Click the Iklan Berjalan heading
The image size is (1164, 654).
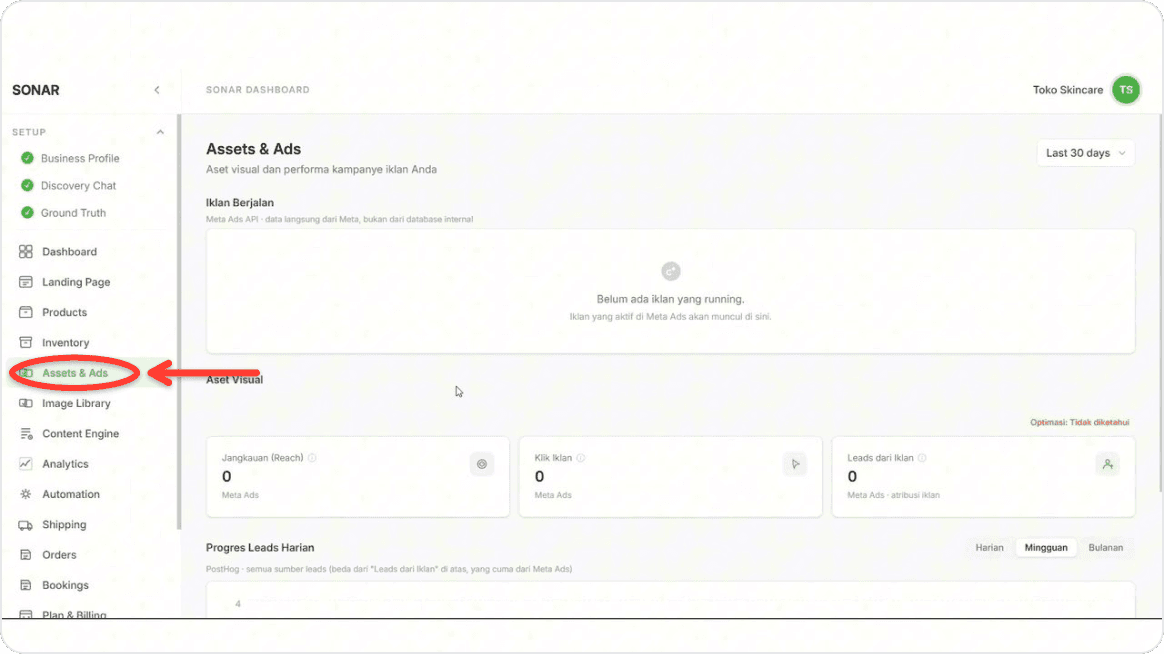click(240, 203)
